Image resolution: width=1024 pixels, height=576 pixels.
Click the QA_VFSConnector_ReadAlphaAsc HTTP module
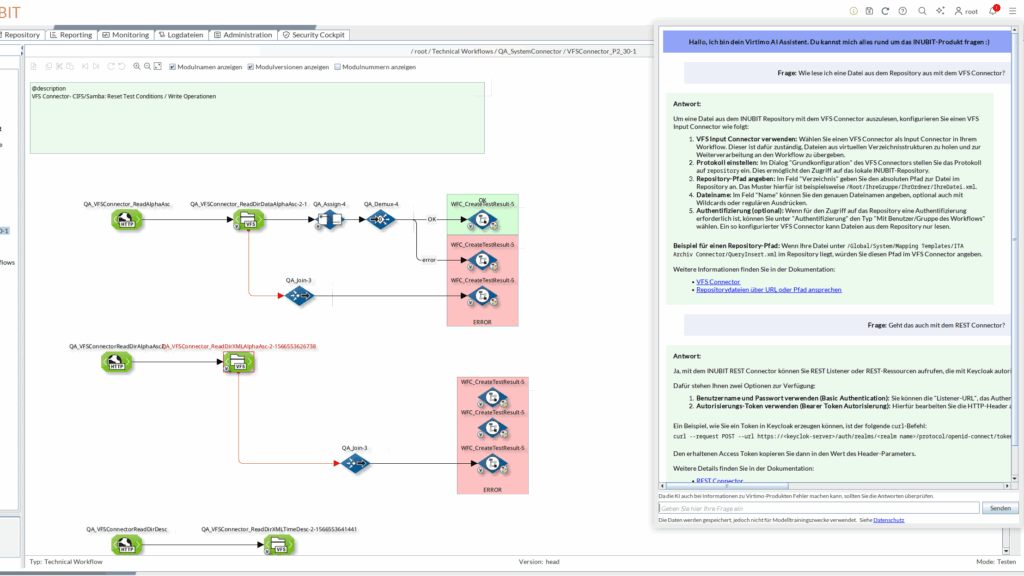click(x=127, y=219)
